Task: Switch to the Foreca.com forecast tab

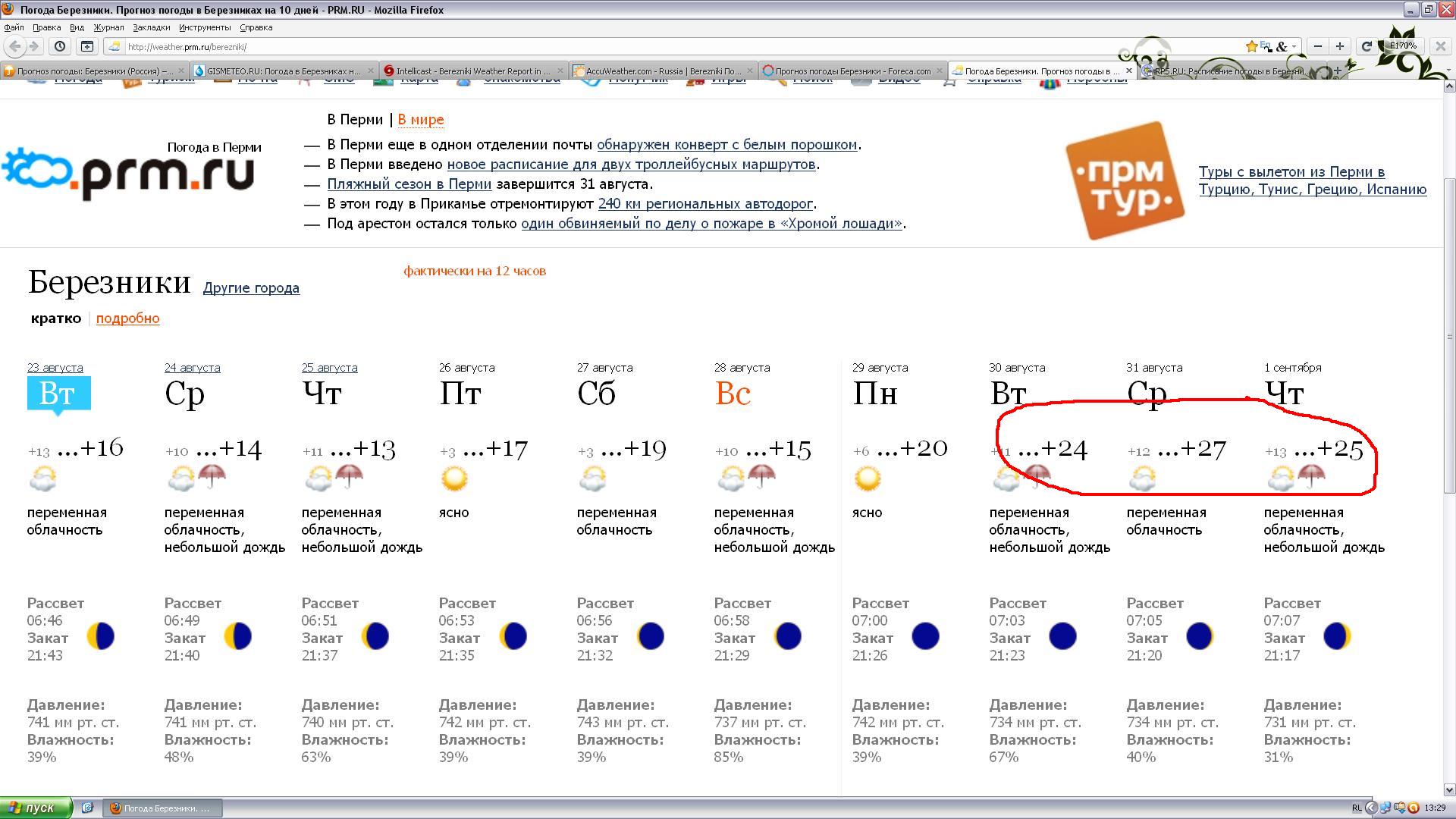Action: 849,71
